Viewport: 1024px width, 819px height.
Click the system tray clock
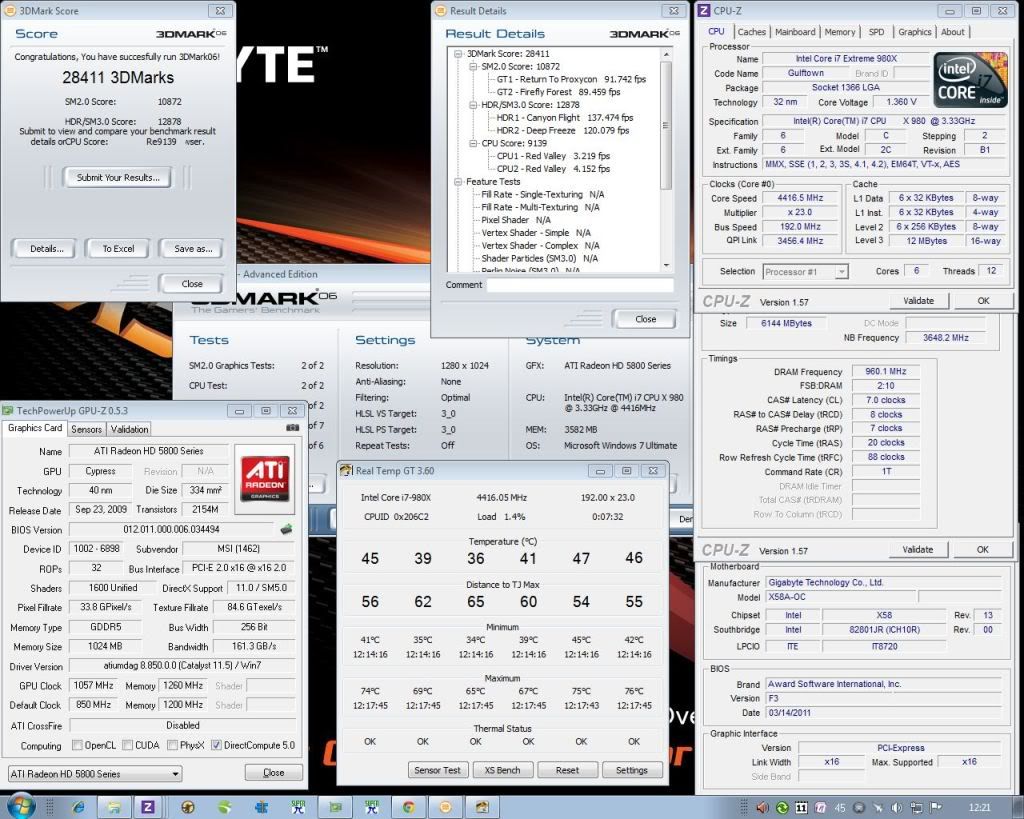980,808
